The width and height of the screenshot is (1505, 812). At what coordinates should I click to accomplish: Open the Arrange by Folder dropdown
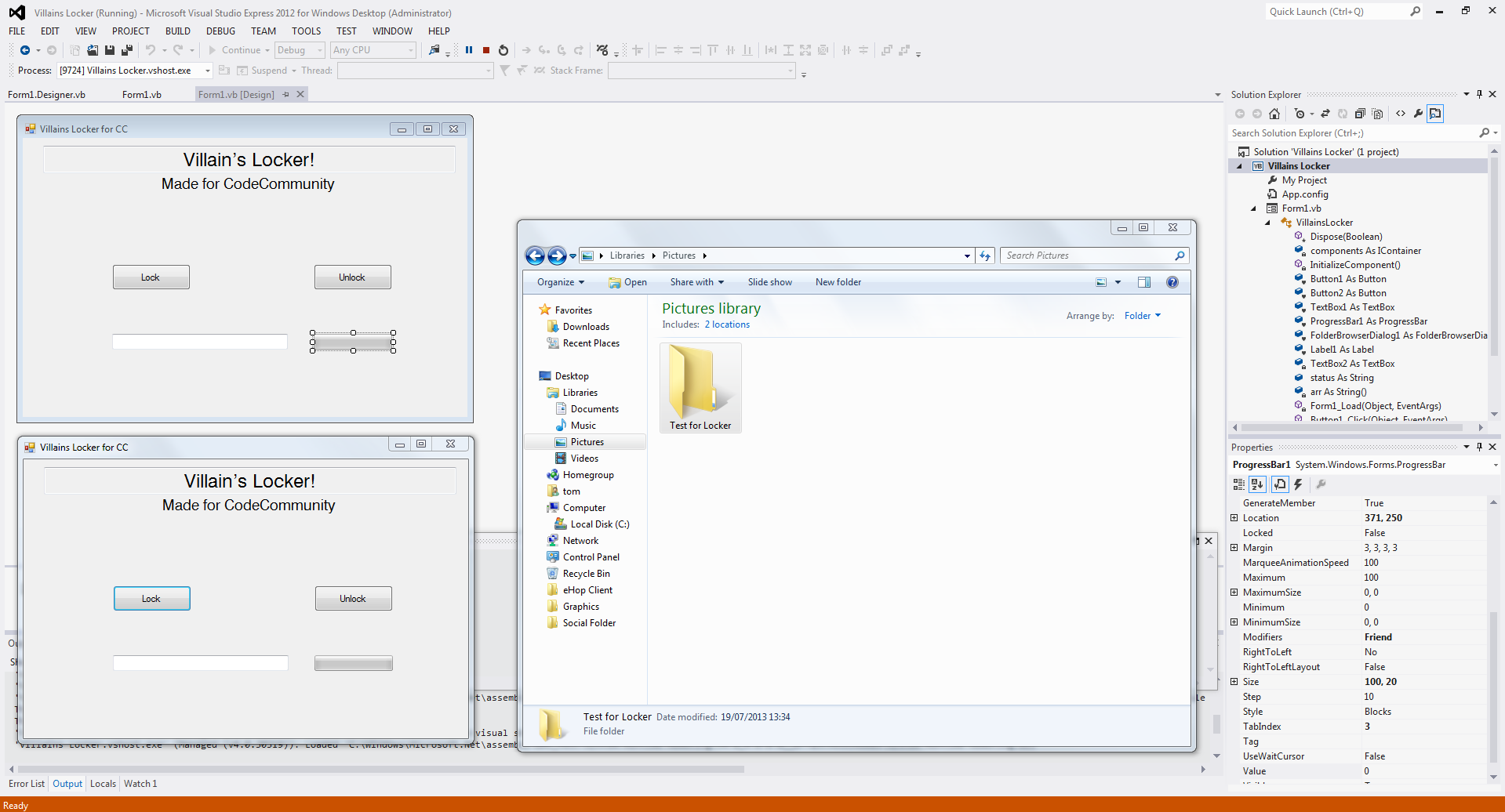click(1143, 316)
